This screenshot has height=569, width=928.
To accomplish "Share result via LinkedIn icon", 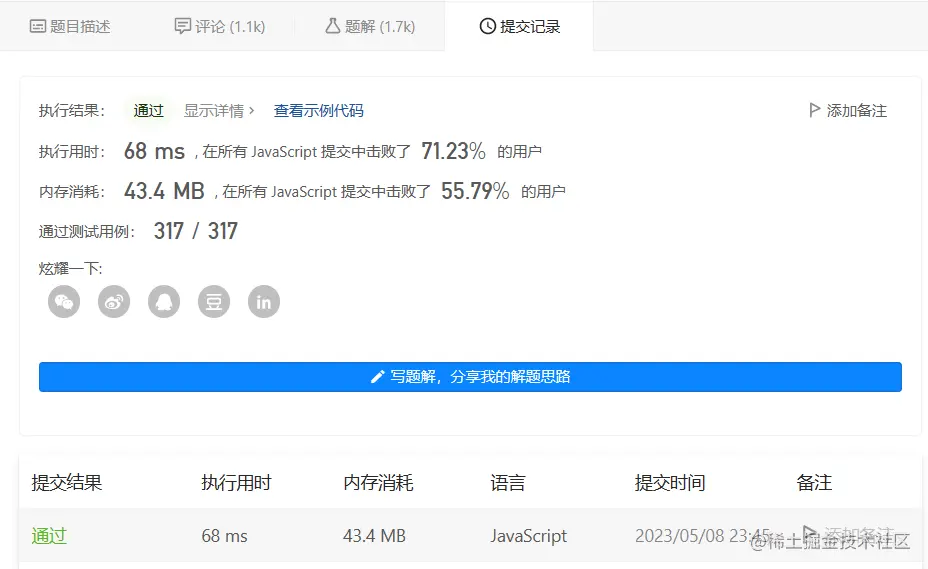I will (264, 302).
